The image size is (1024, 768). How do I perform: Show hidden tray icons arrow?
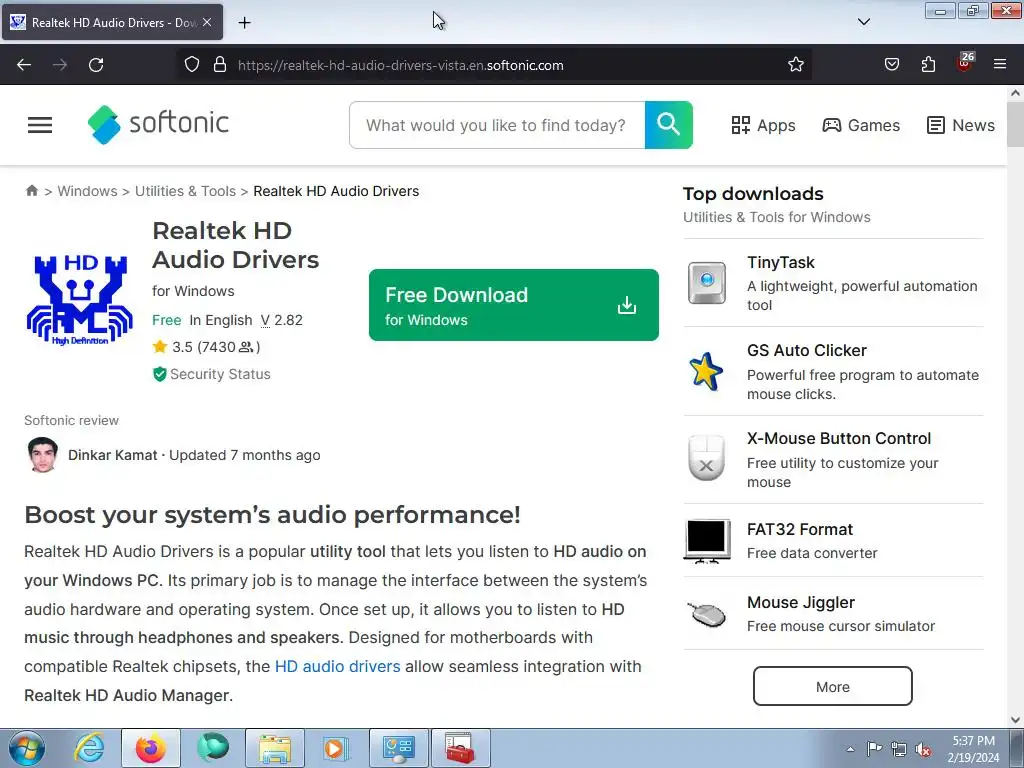tap(850, 749)
